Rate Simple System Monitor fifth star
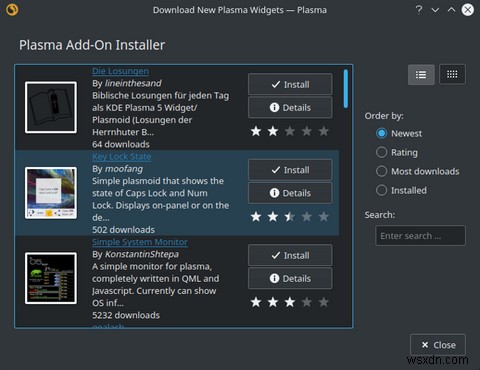Viewport: 480px width, 370px height. point(324,302)
